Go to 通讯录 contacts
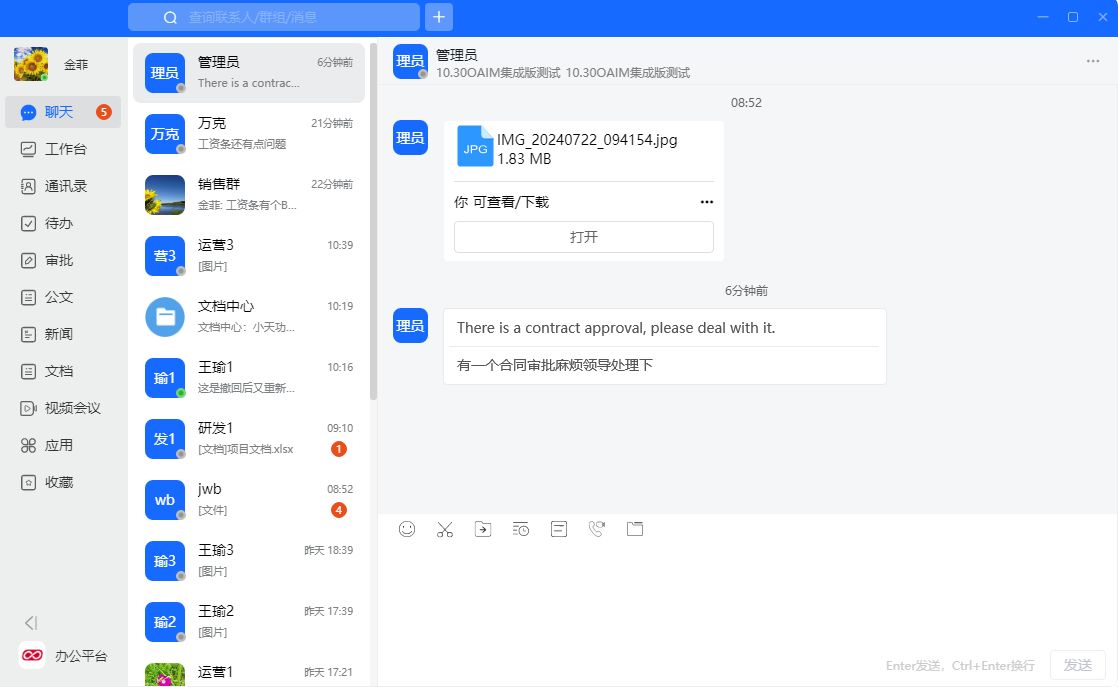 coord(64,186)
